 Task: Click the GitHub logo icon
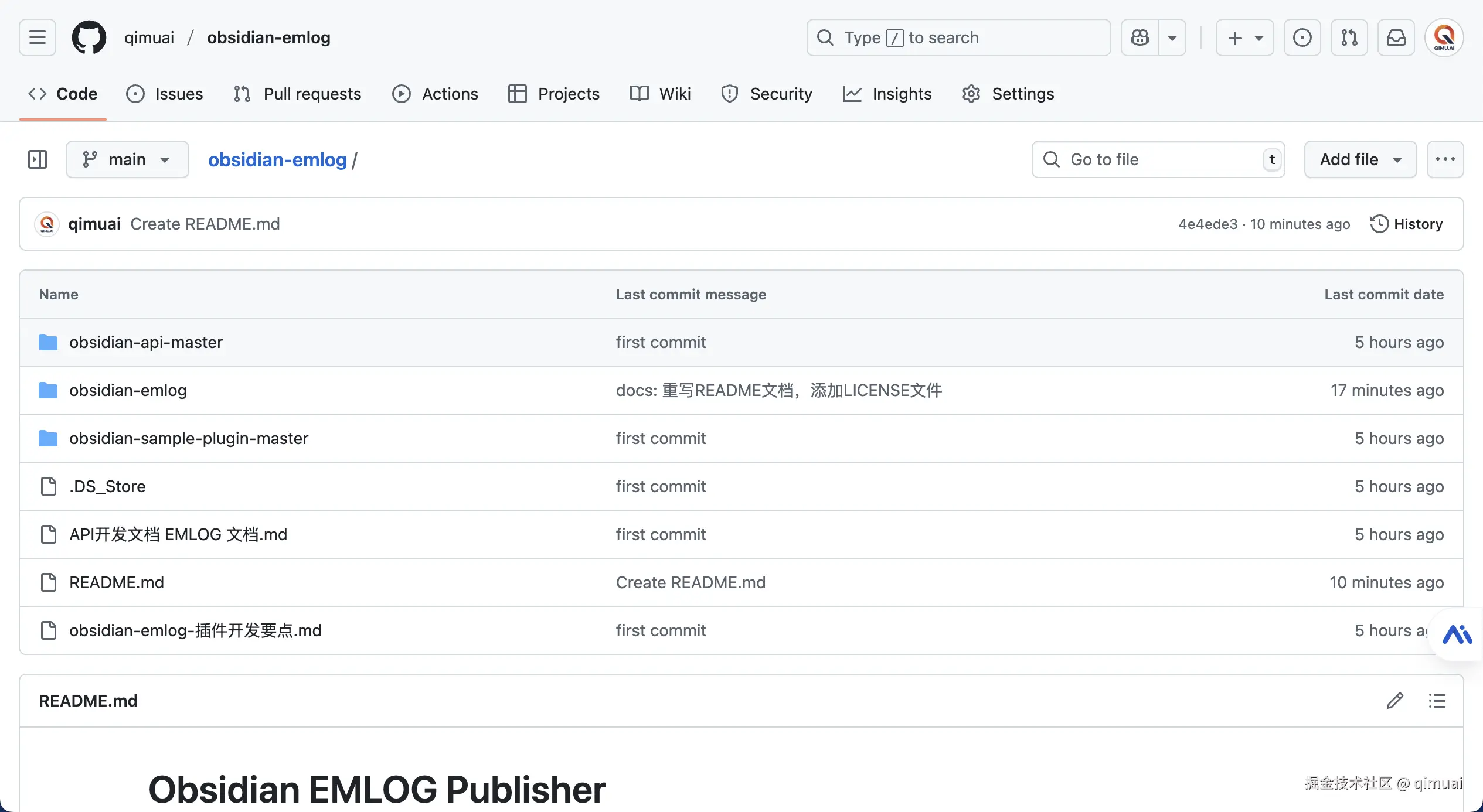click(89, 37)
